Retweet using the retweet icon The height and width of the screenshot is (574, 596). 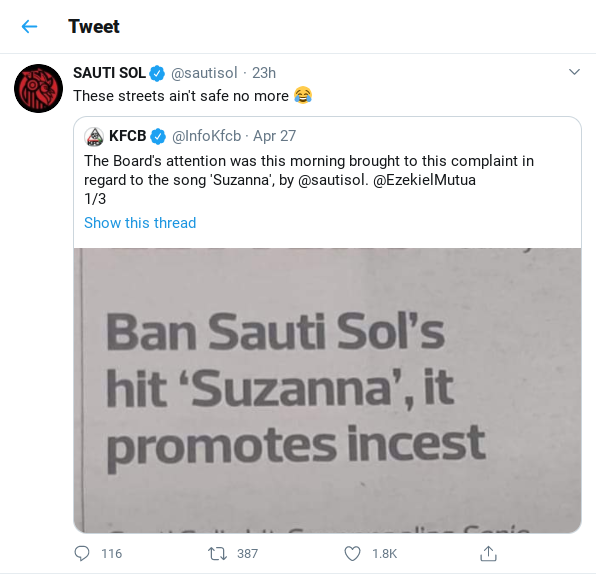(x=217, y=553)
